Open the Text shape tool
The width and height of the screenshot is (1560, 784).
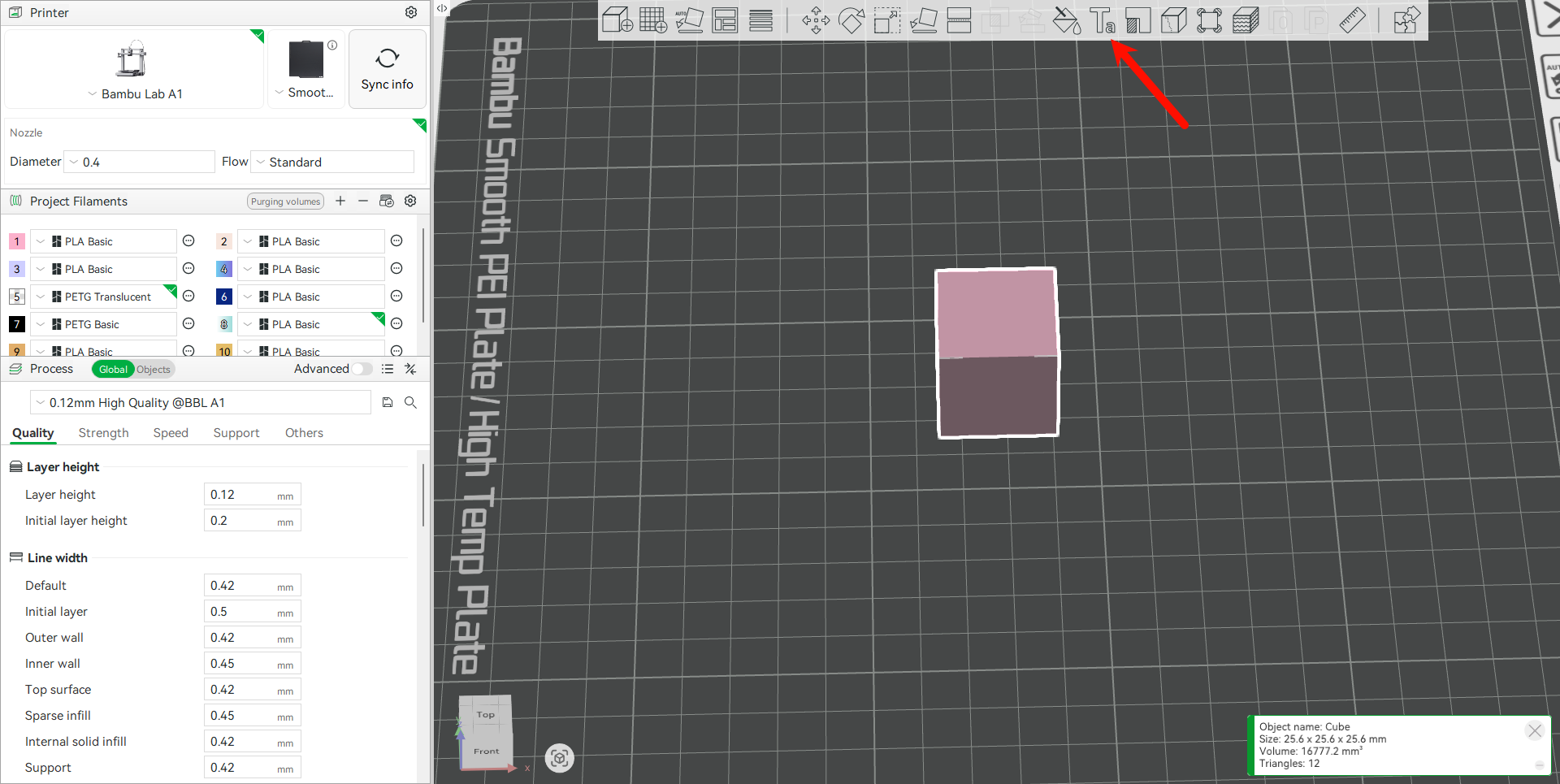[x=1103, y=19]
